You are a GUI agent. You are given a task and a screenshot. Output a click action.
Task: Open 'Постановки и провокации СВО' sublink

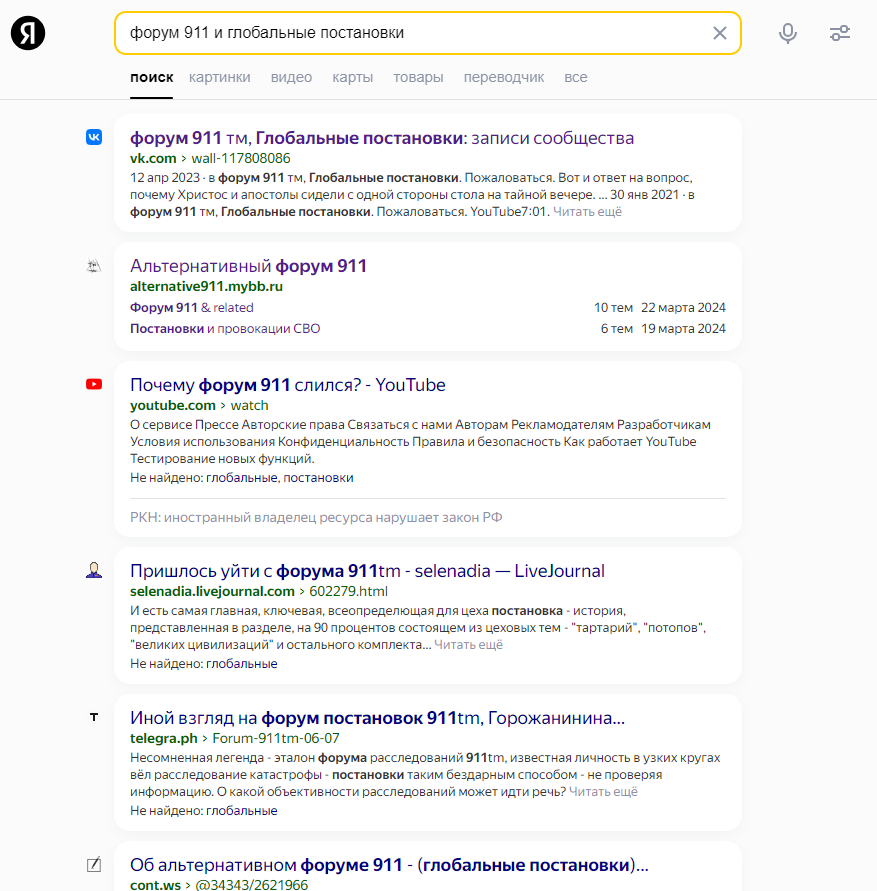[x=225, y=328]
